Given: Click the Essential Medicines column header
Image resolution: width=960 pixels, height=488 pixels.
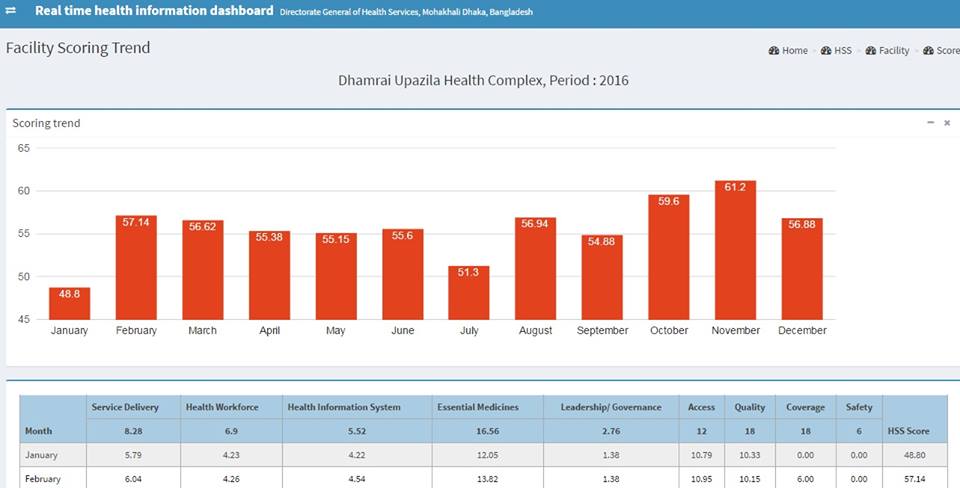Looking at the screenshot, I should 478,407.
